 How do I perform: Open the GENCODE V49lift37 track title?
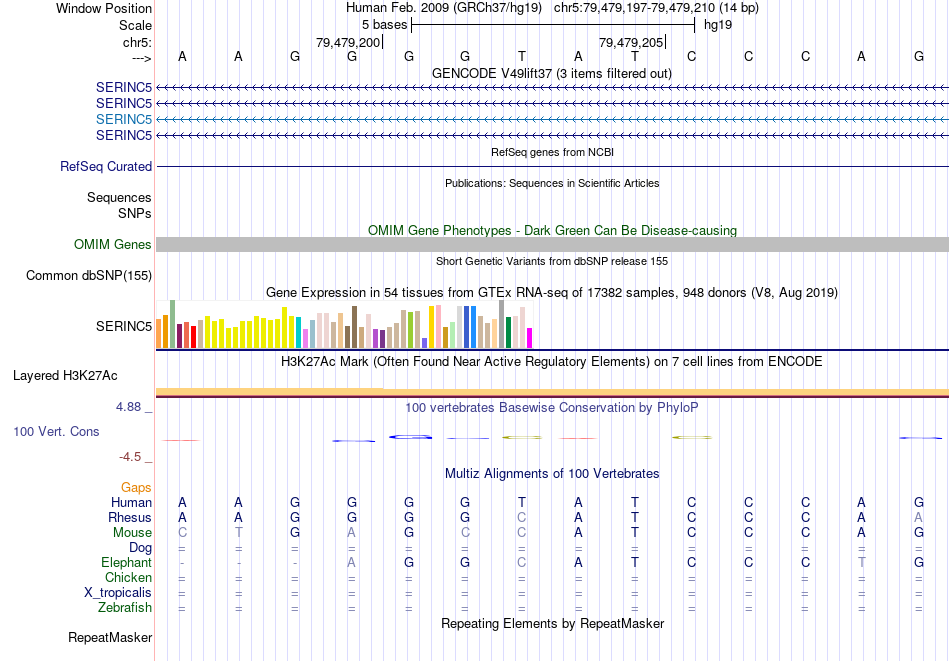[x=551, y=73]
